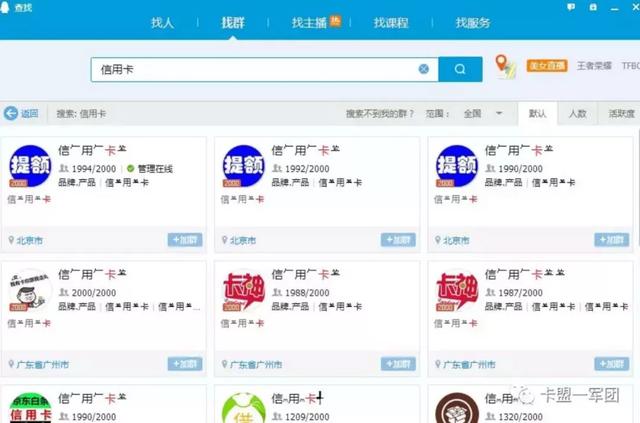Sort results by 活跃度
The image size is (640, 423).
coord(621,114)
